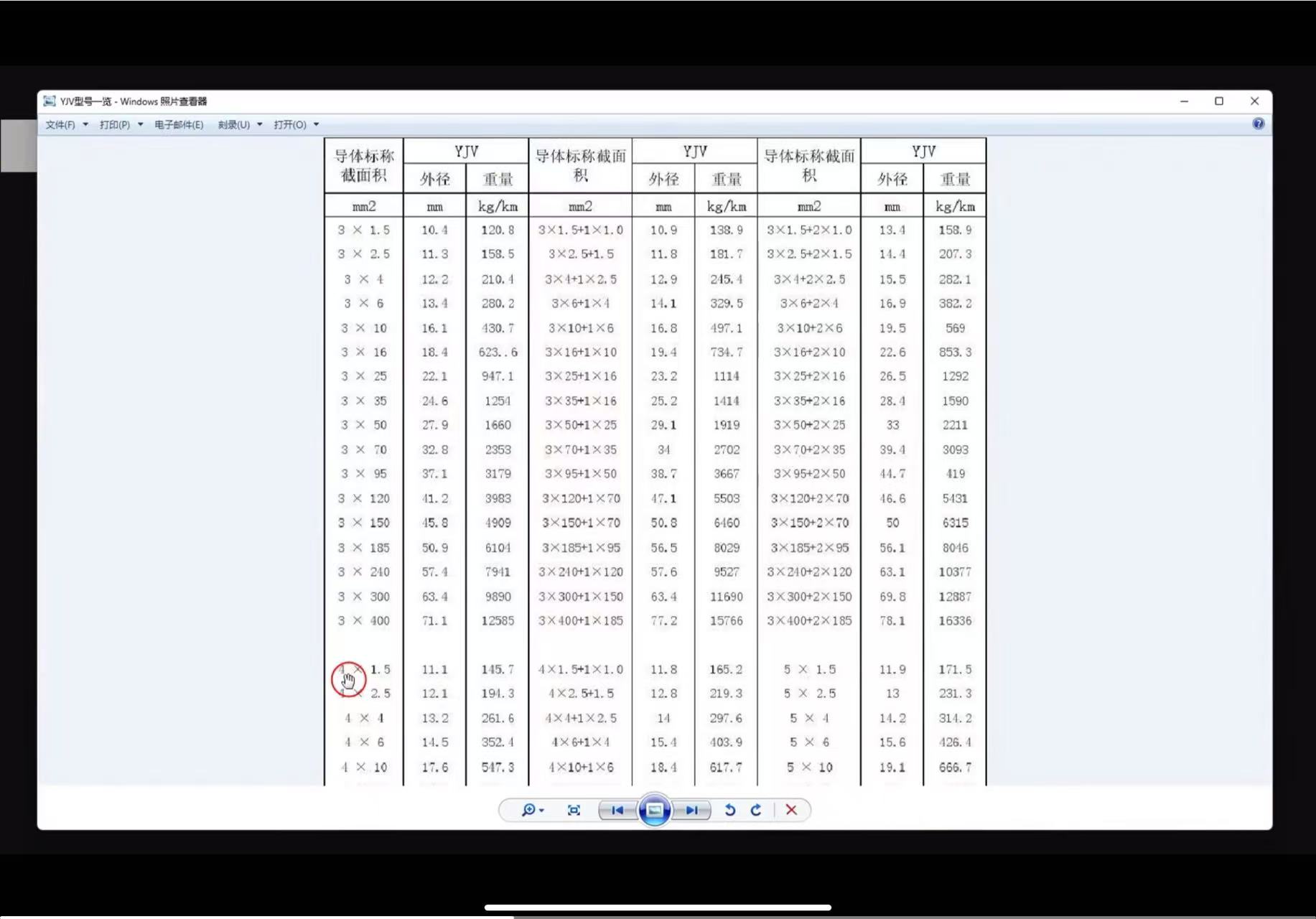Screen dimensions: 1316x919
Task: Click the value '947.1'
Action: pos(498,376)
